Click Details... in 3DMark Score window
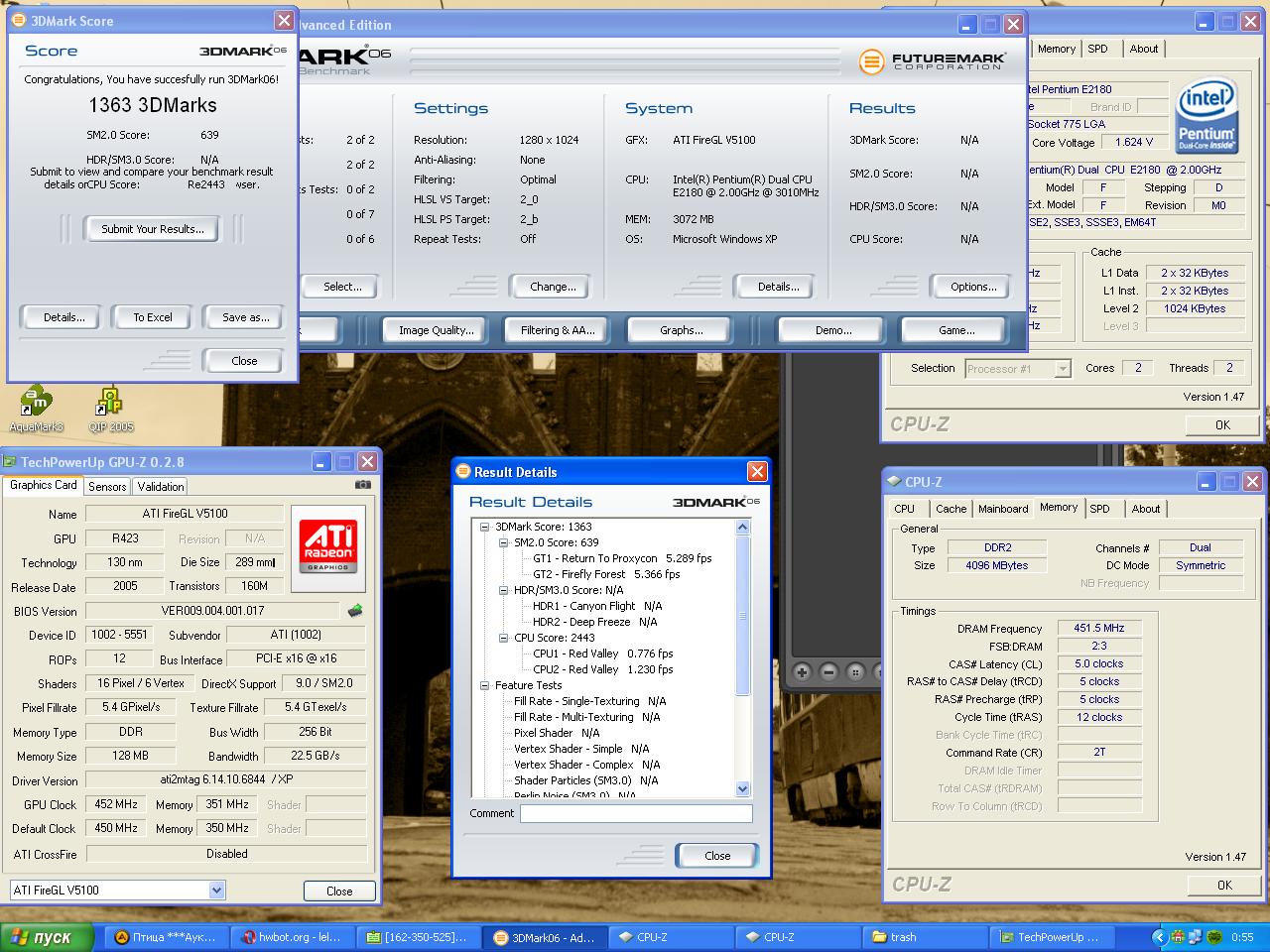 tap(63, 317)
